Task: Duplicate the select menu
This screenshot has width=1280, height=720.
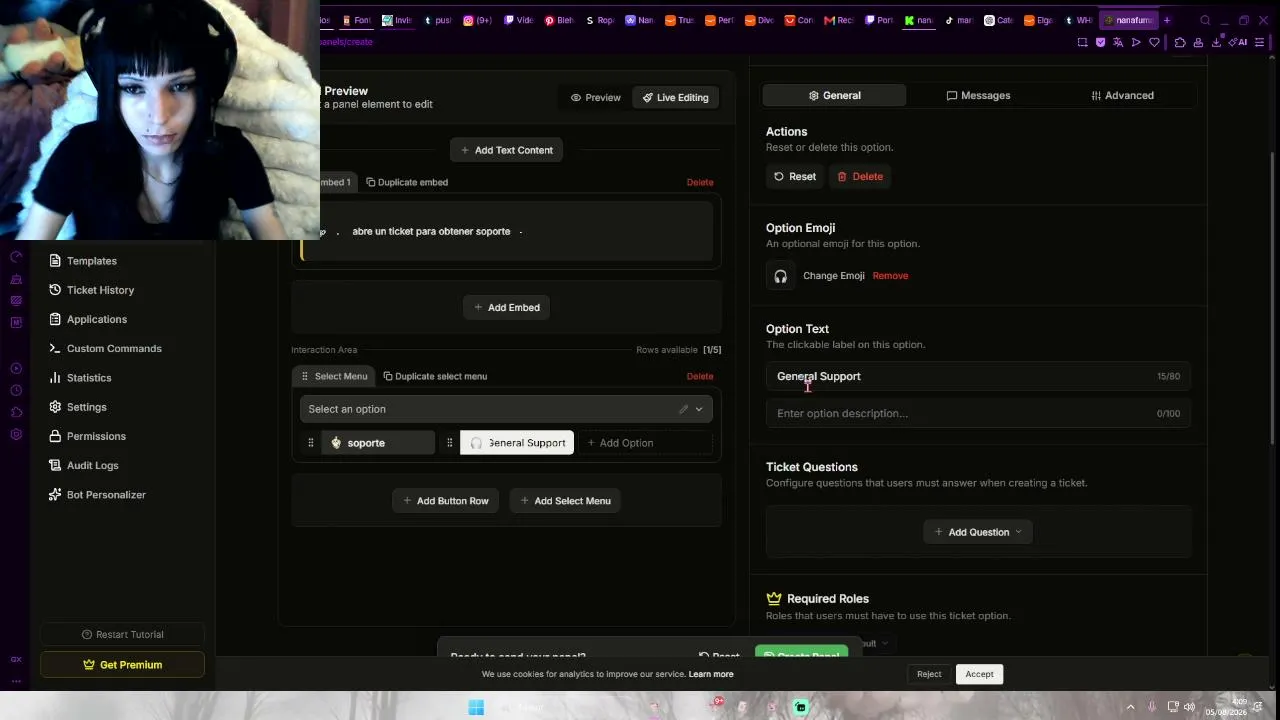Action: tap(435, 376)
